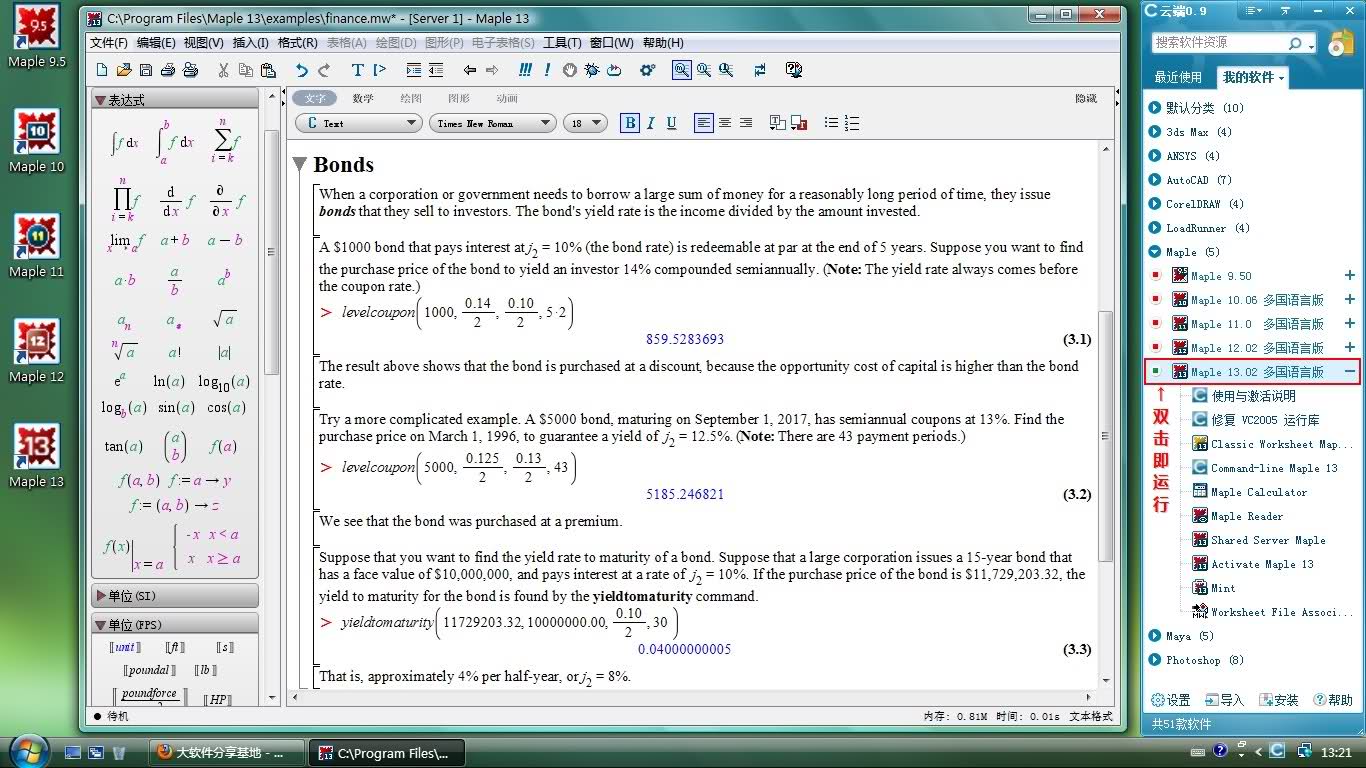Open the 文件(F) menu
This screenshot has width=1366, height=768.
tap(109, 43)
